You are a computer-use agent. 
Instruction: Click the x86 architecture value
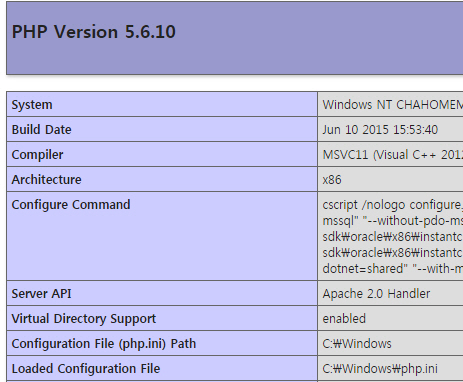pos(332,180)
